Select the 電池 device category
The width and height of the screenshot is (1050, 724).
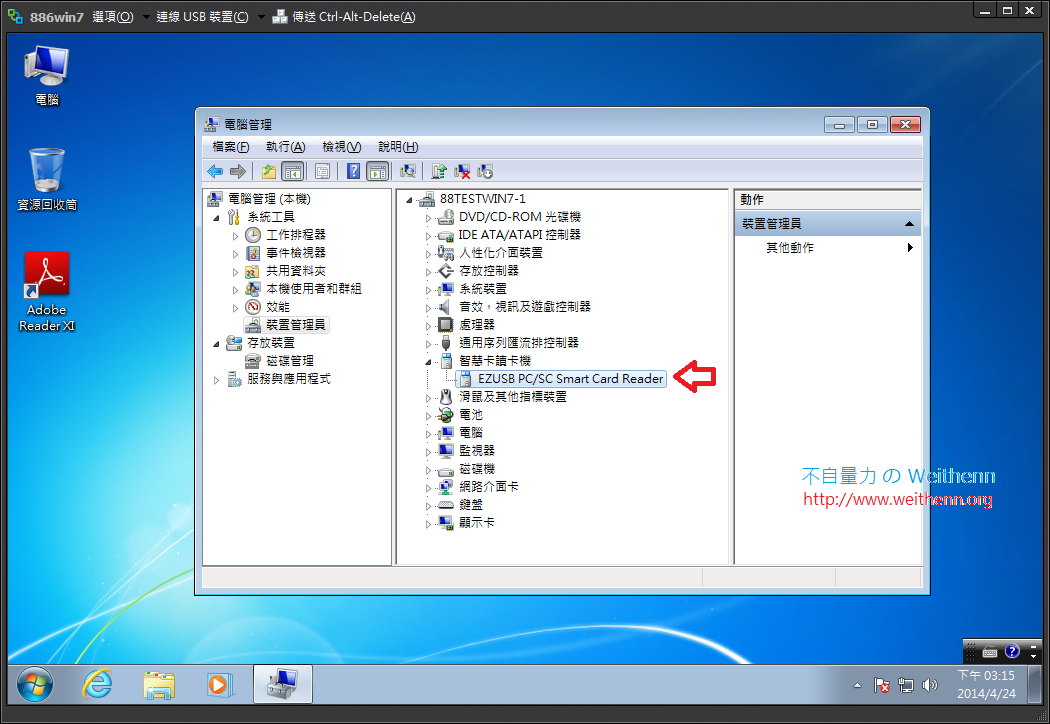pyautogui.click(x=471, y=415)
